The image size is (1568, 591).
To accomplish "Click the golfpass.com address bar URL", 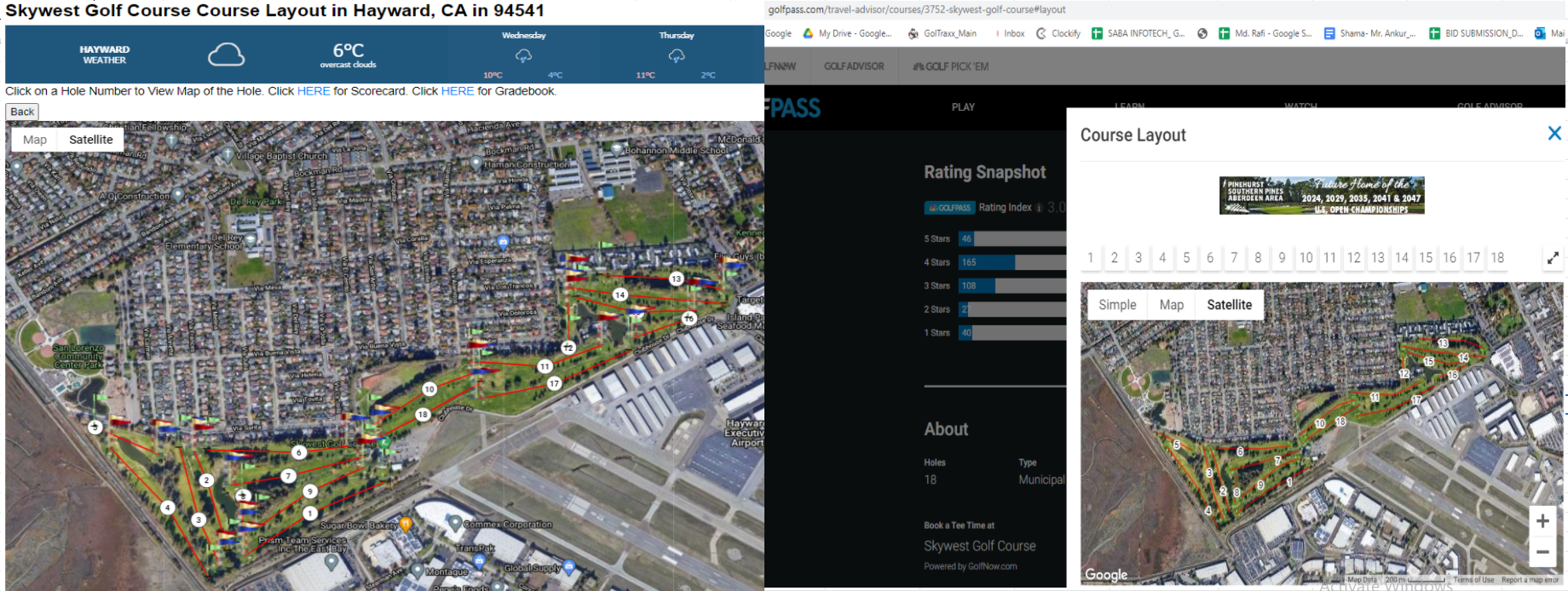I will [916, 9].
